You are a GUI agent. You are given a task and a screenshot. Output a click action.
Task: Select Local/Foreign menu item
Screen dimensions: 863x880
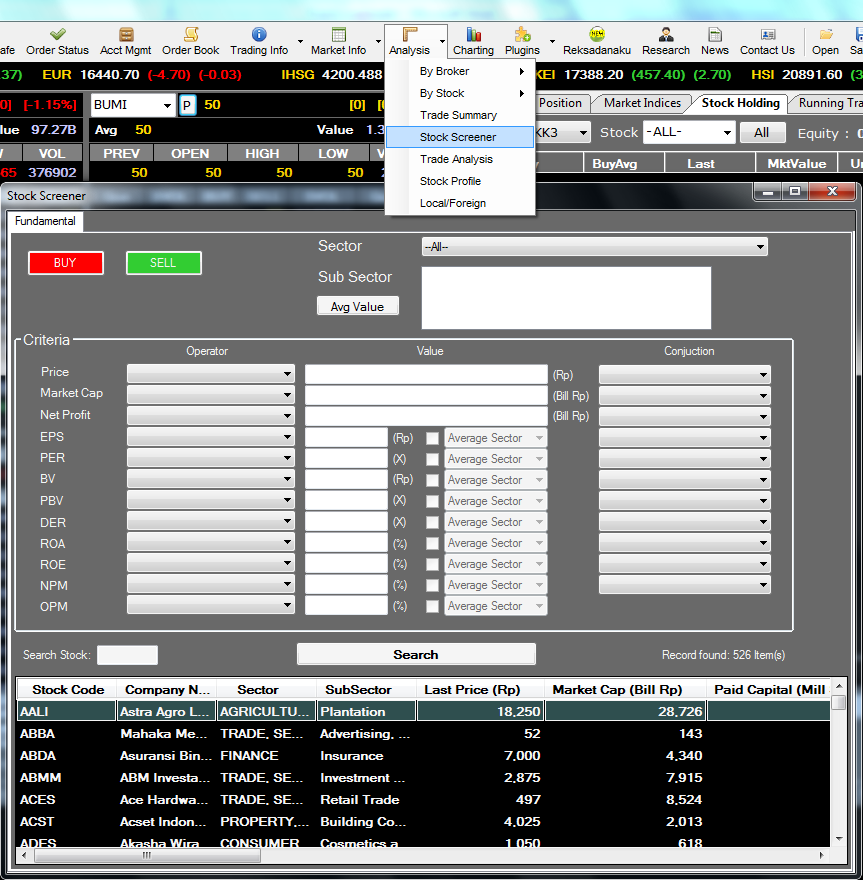[x=460, y=203]
